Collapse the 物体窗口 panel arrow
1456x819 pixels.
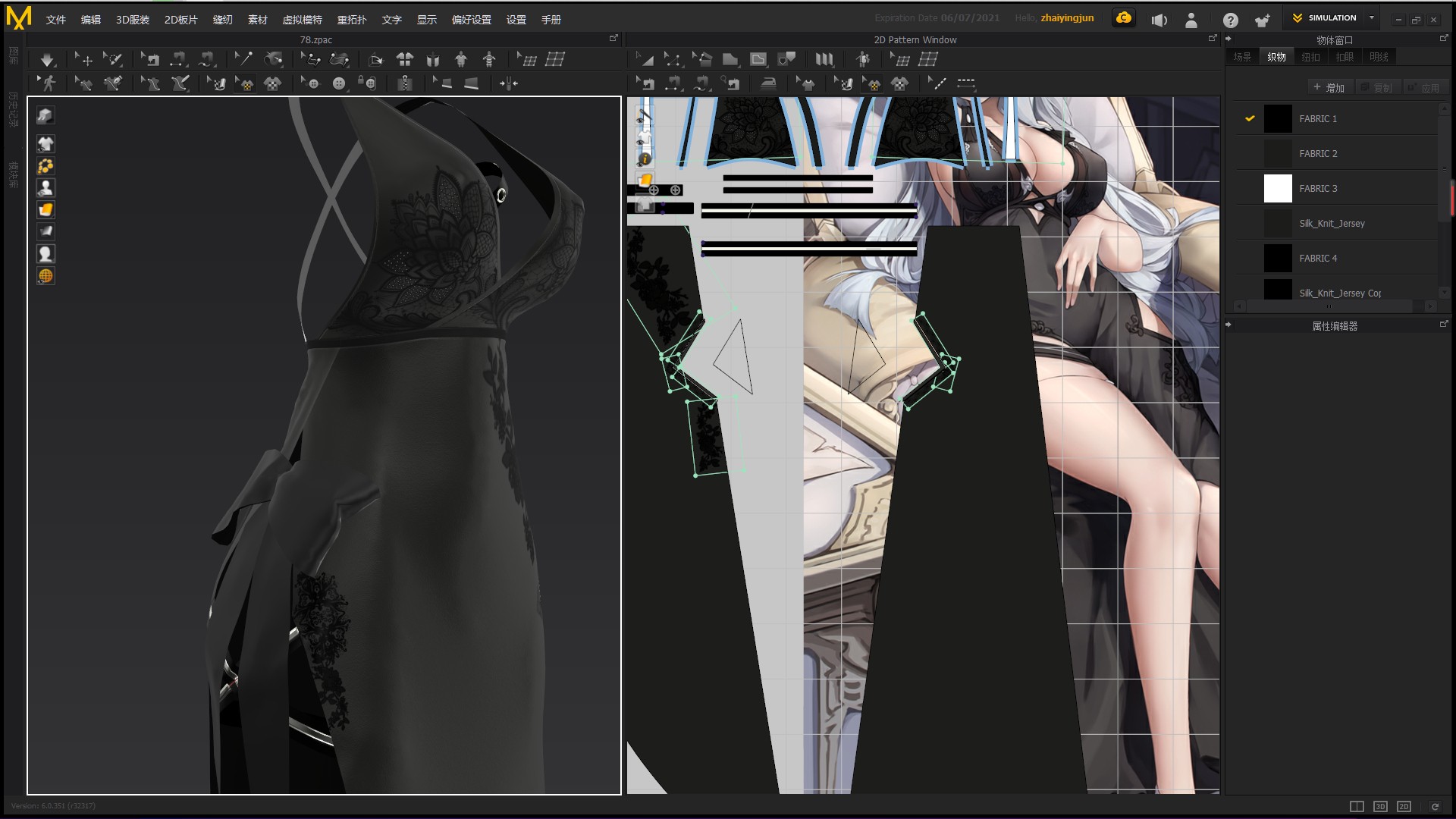tap(1228, 39)
